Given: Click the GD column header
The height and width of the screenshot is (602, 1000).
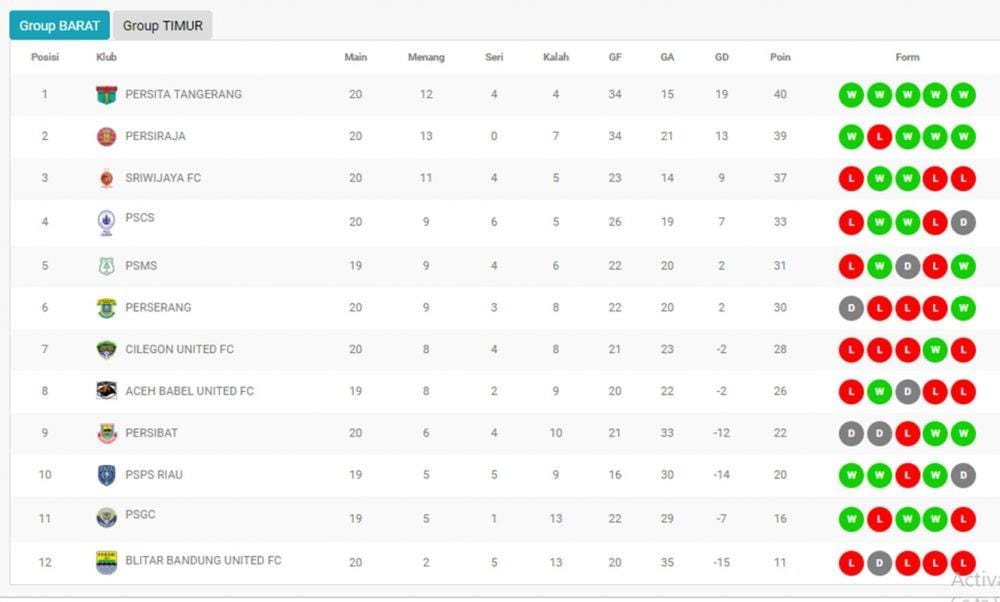Looking at the screenshot, I should [x=721, y=57].
